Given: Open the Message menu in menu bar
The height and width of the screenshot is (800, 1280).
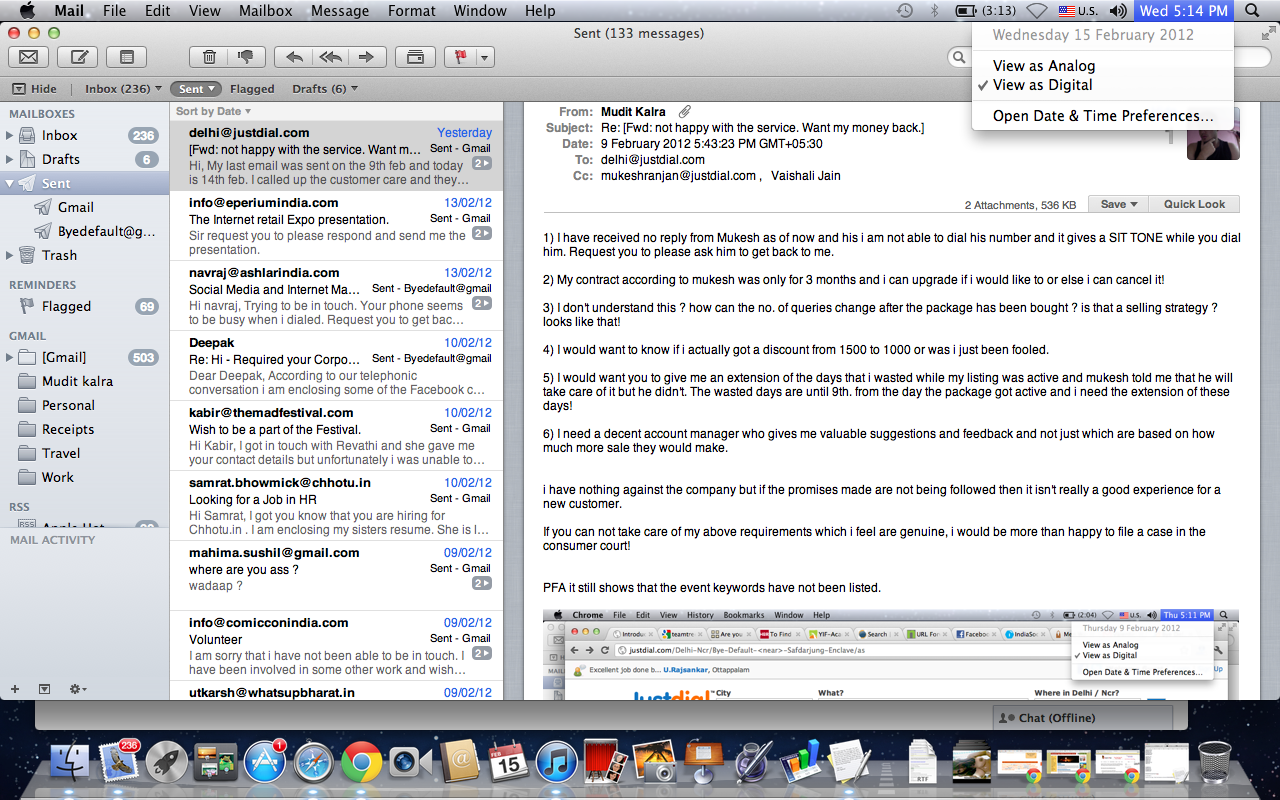Looking at the screenshot, I should click(340, 11).
